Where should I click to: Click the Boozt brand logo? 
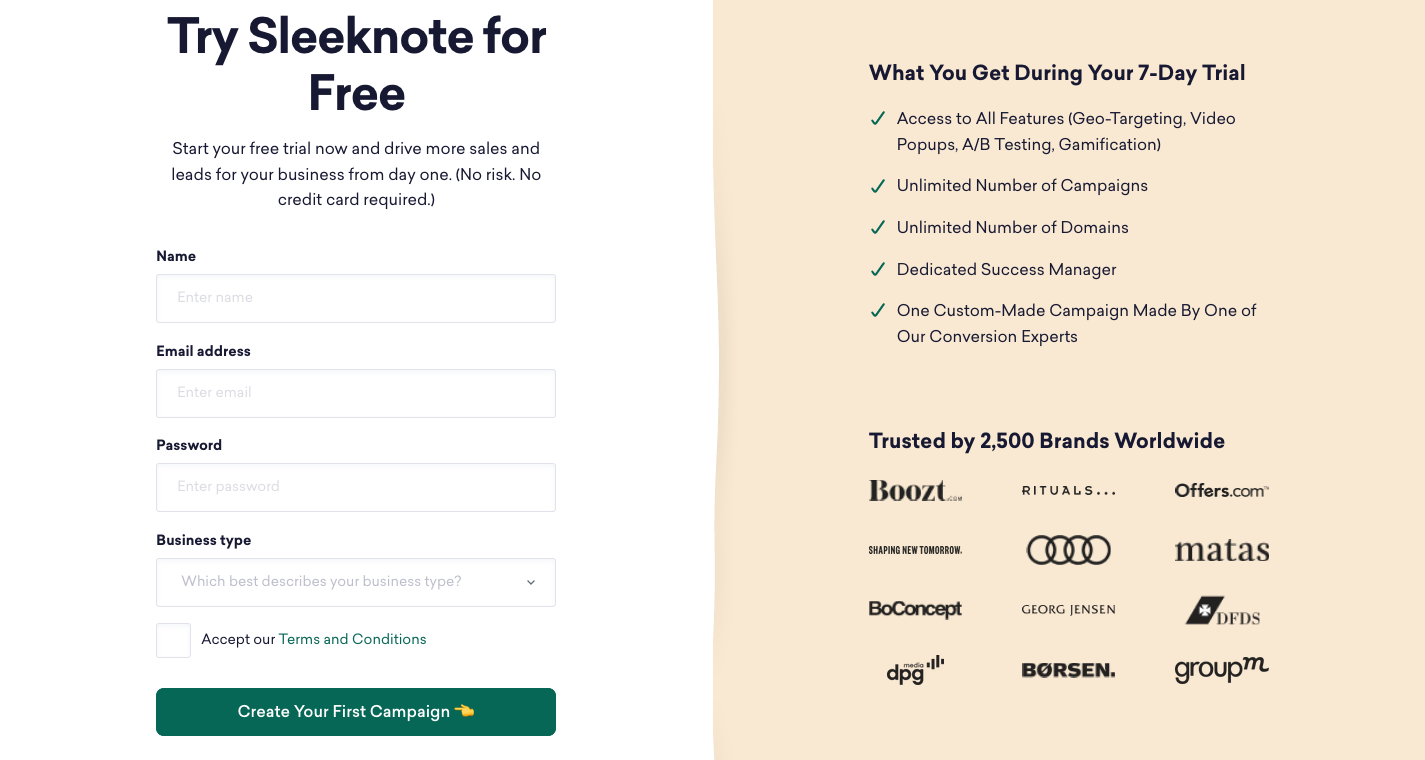[914, 491]
